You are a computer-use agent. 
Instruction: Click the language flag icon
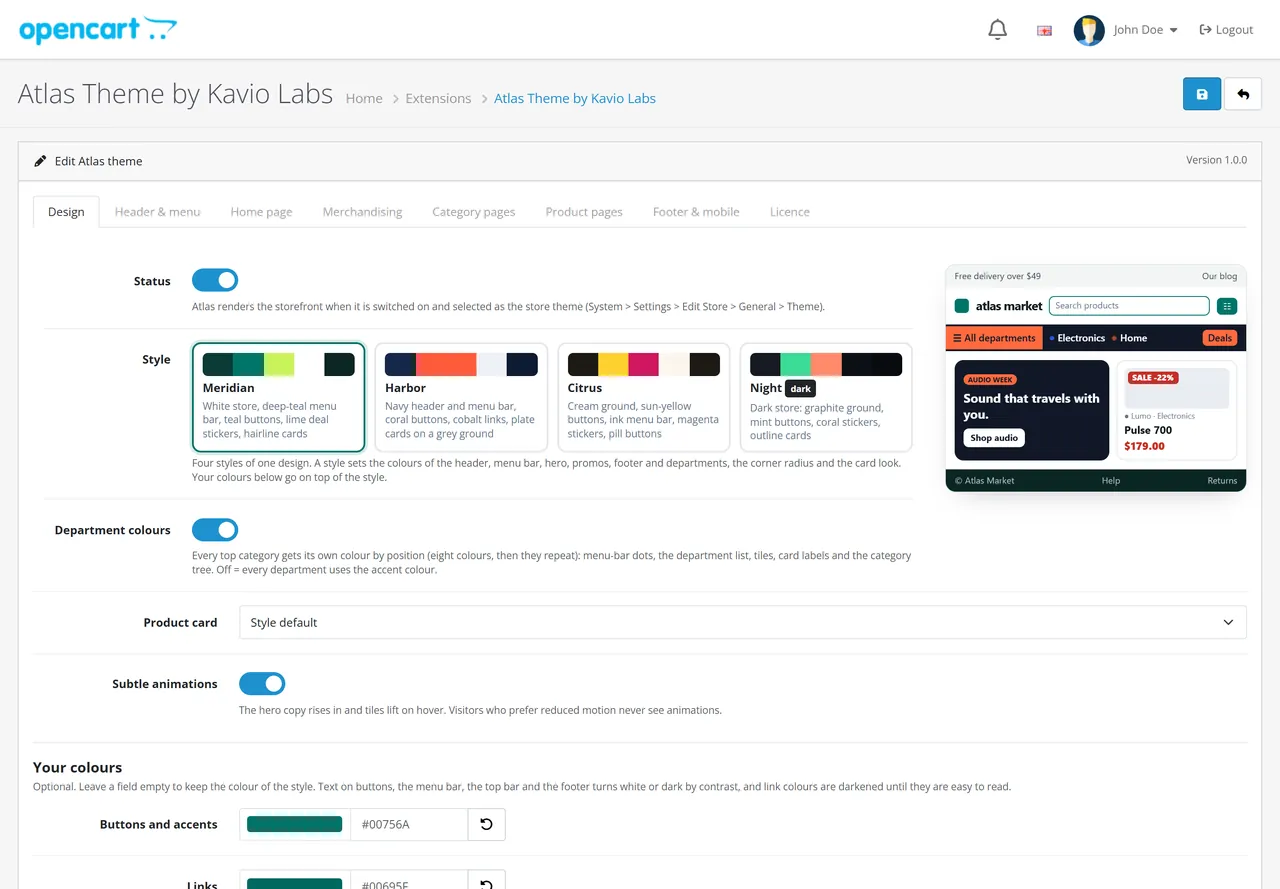click(x=1044, y=30)
